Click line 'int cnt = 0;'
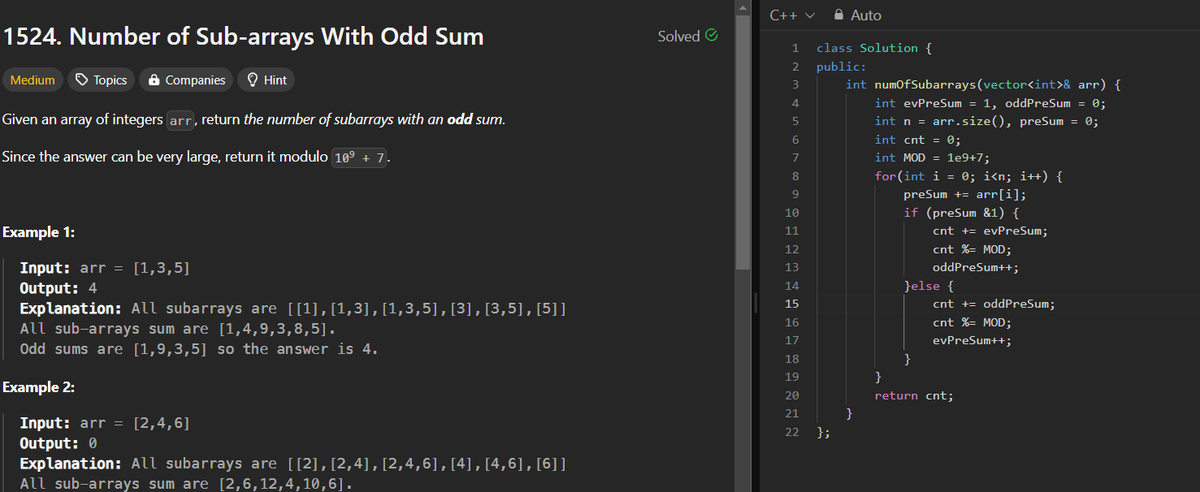The height and width of the screenshot is (492, 1200). [916, 140]
